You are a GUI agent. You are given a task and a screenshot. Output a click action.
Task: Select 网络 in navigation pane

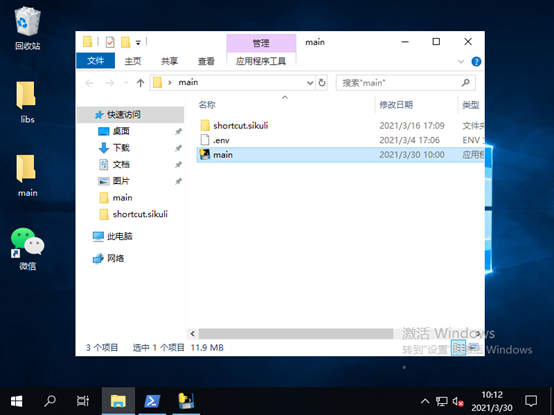click(x=115, y=259)
